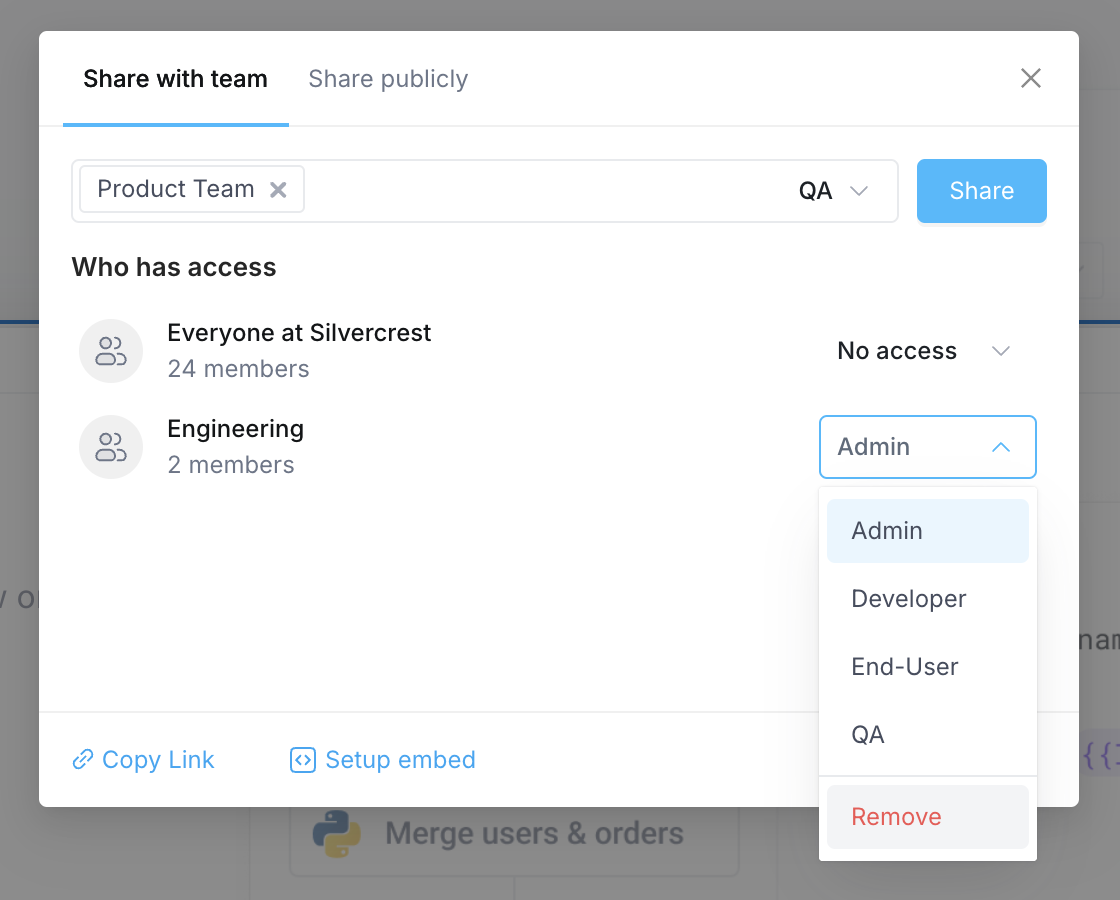Click the Share button
The image size is (1120, 900).
(x=981, y=190)
